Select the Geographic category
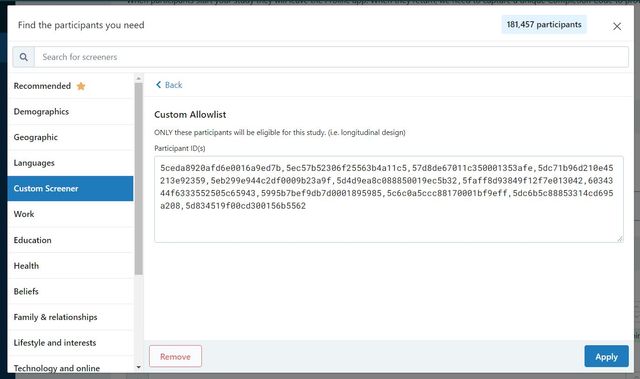Screen dimensions: 640x379 70,137
